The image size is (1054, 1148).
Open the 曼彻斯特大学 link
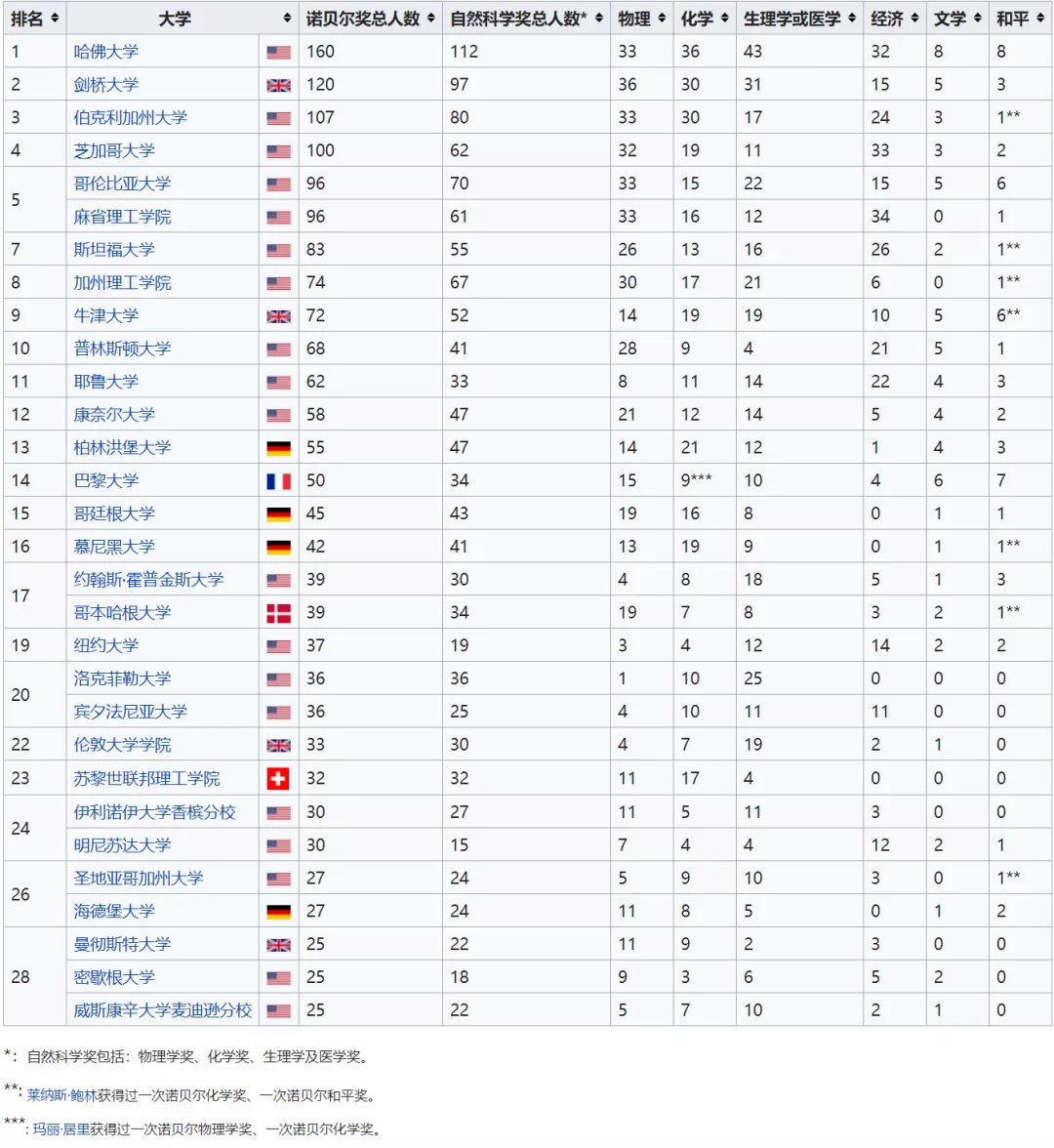click(122, 945)
